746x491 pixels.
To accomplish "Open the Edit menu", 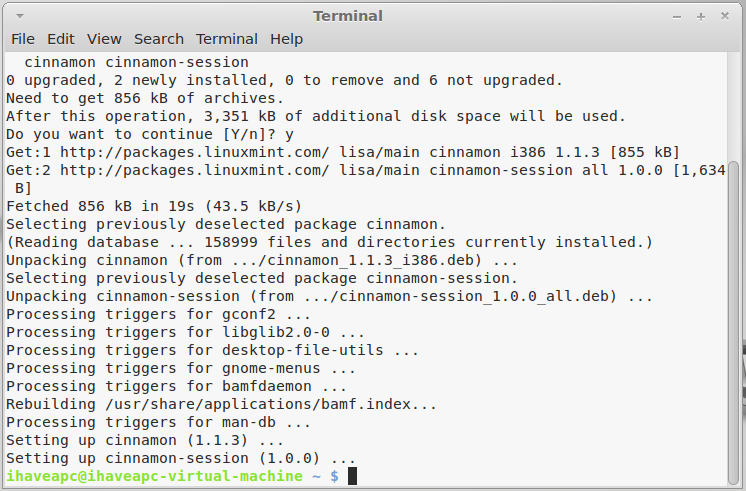I will pyautogui.click(x=60, y=39).
